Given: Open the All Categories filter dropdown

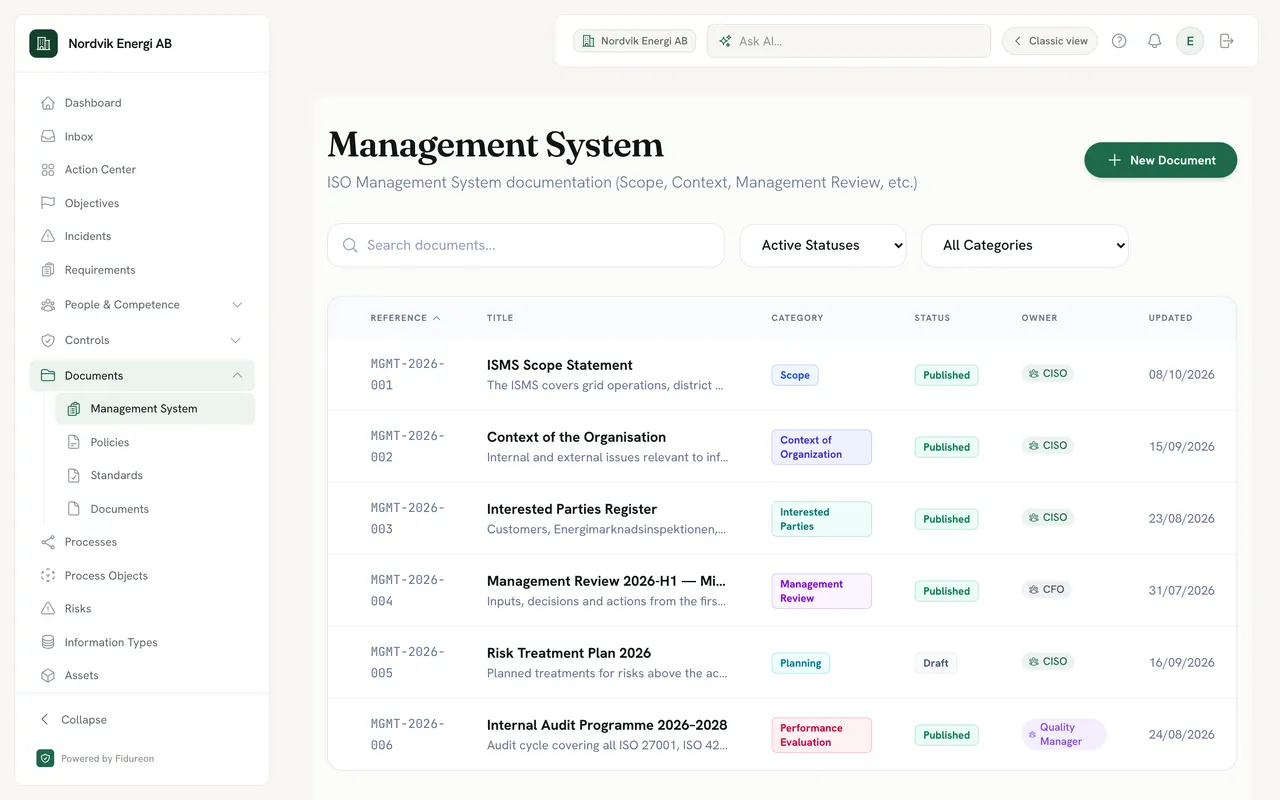Looking at the screenshot, I should click(1025, 245).
